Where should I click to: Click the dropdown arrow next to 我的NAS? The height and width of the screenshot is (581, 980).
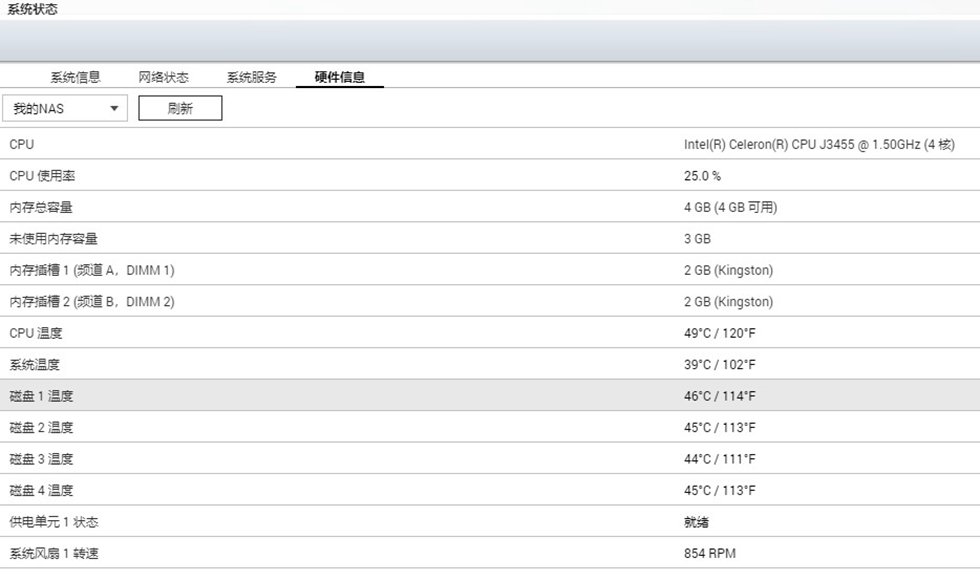113,108
